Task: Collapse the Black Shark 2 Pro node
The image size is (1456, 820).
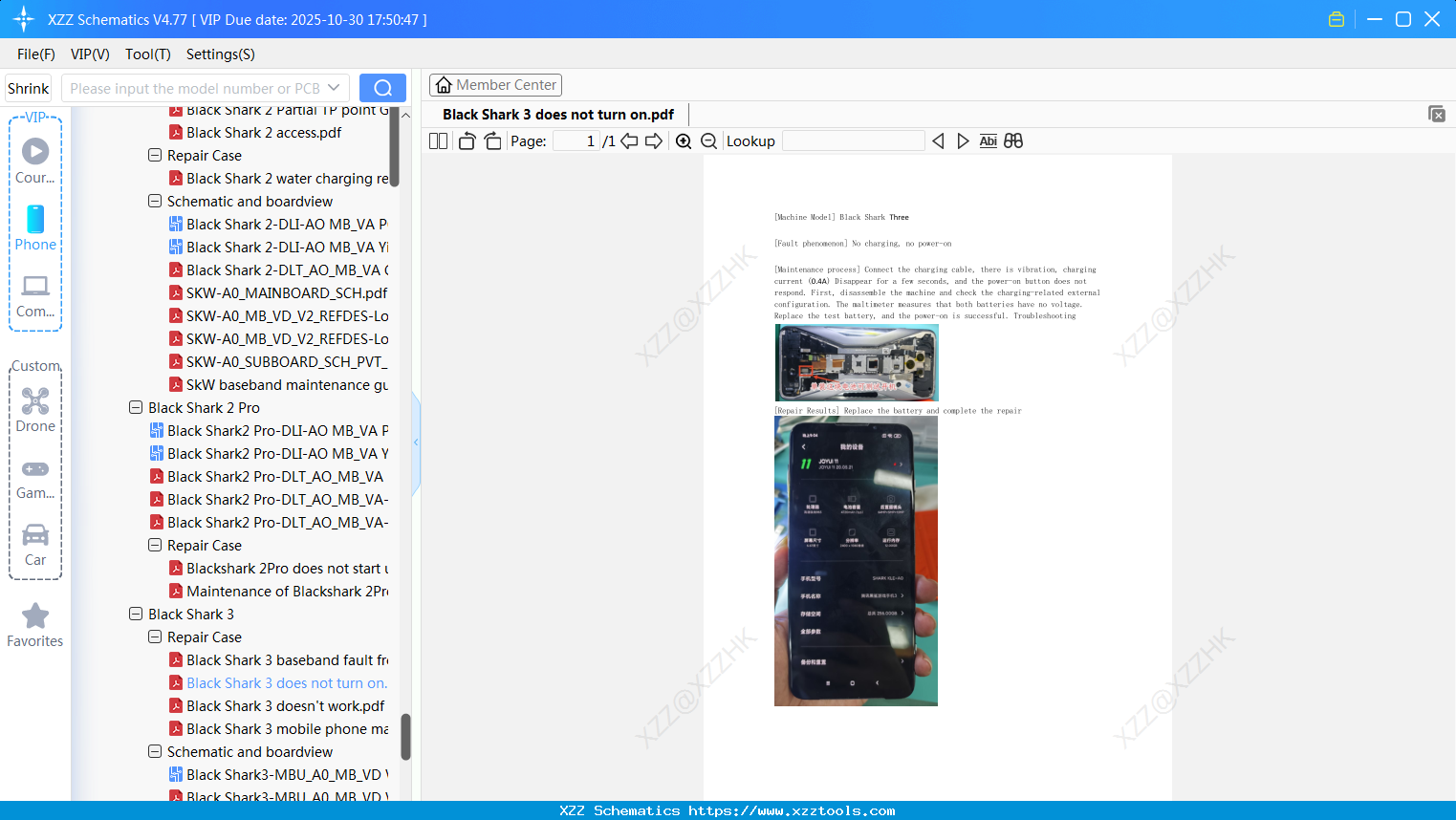Action: [x=136, y=407]
